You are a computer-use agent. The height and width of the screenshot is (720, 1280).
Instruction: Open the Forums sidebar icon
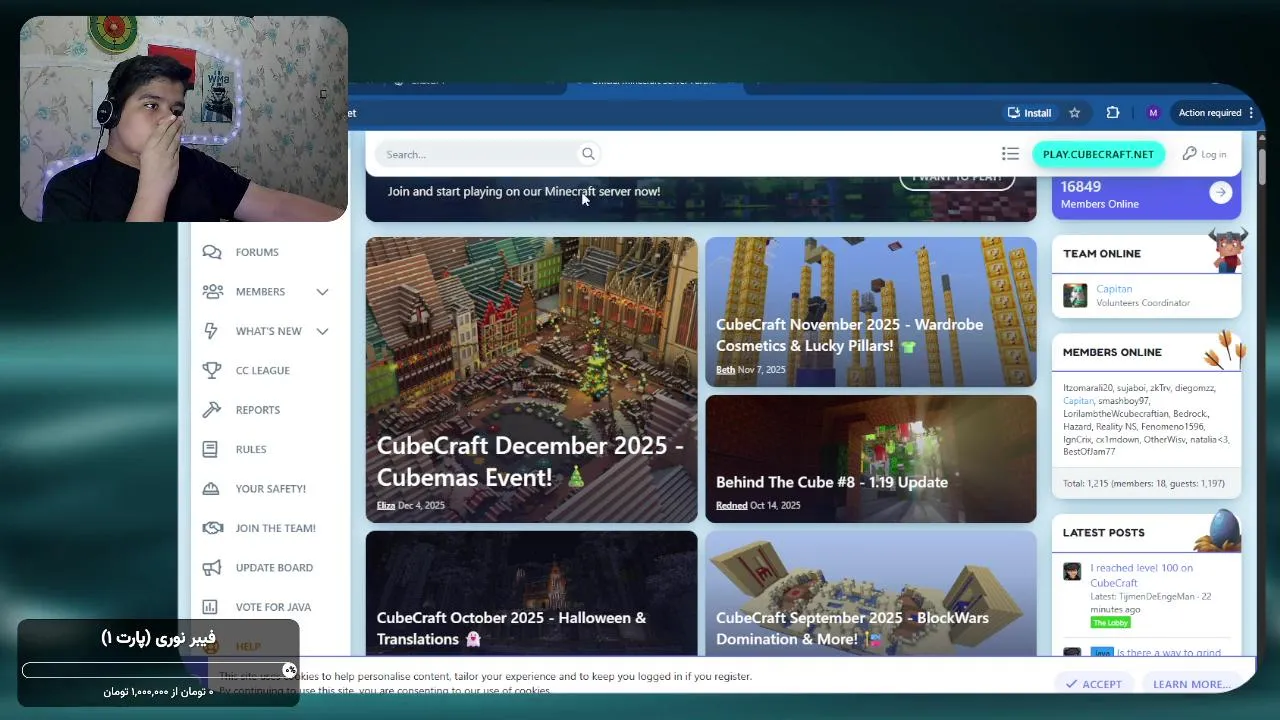click(x=211, y=252)
